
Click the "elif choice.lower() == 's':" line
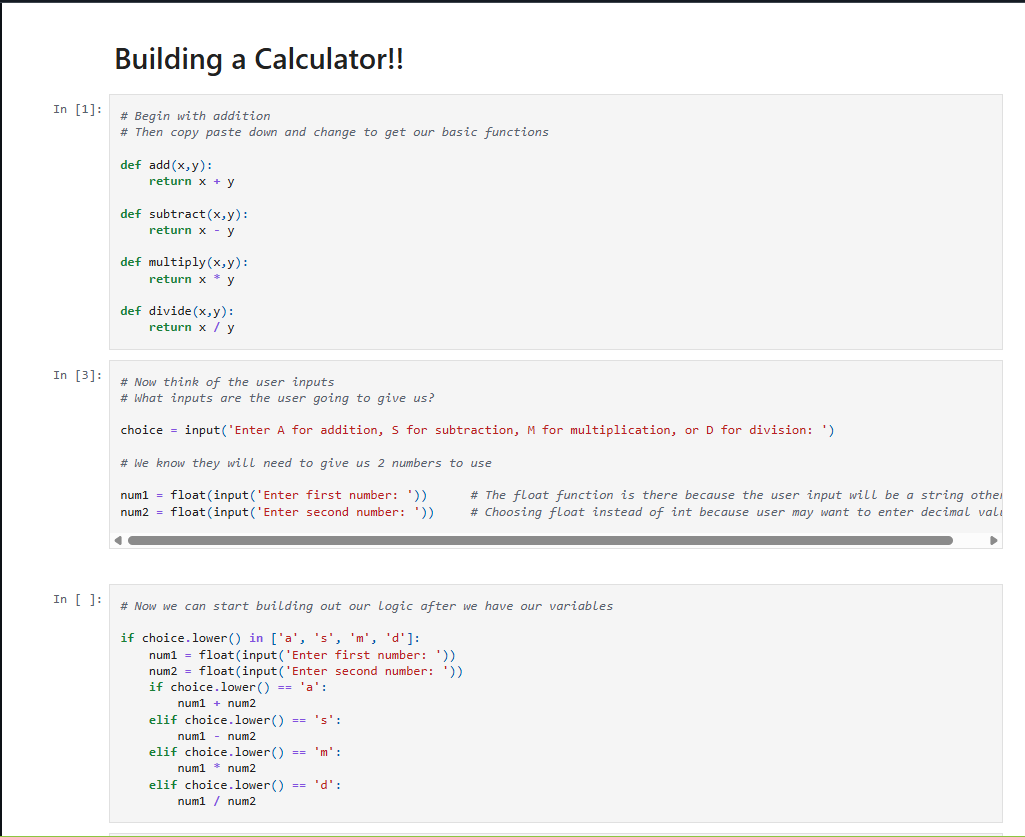coord(245,720)
